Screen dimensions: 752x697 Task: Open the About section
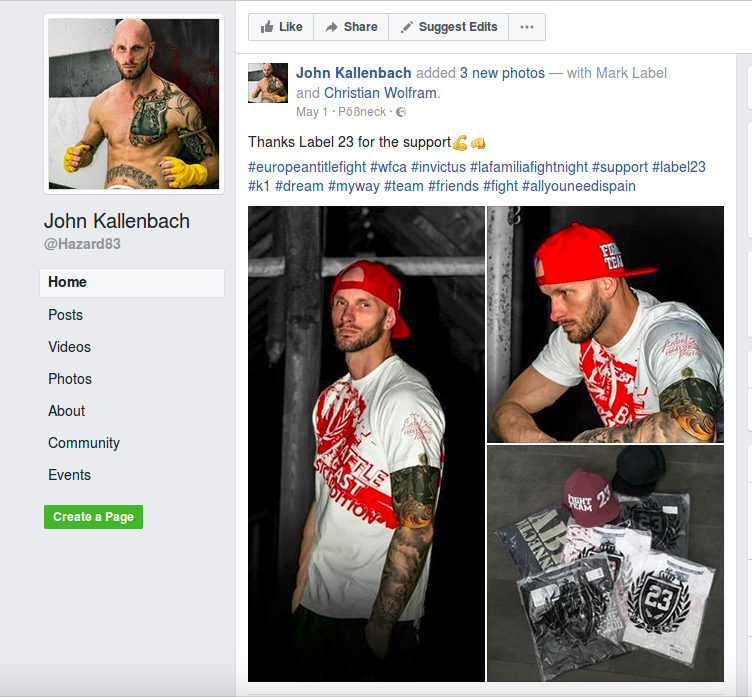point(66,411)
